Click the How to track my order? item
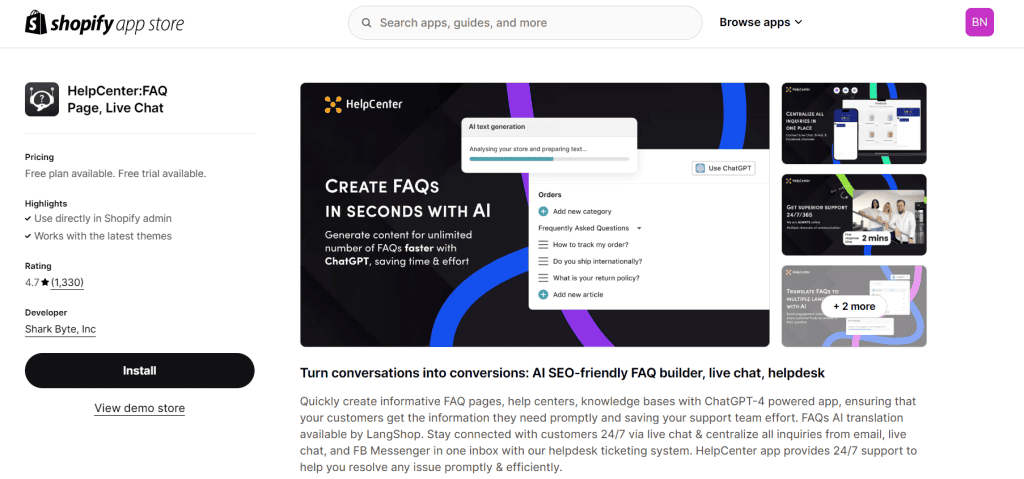The width and height of the screenshot is (1024, 479). (590, 244)
